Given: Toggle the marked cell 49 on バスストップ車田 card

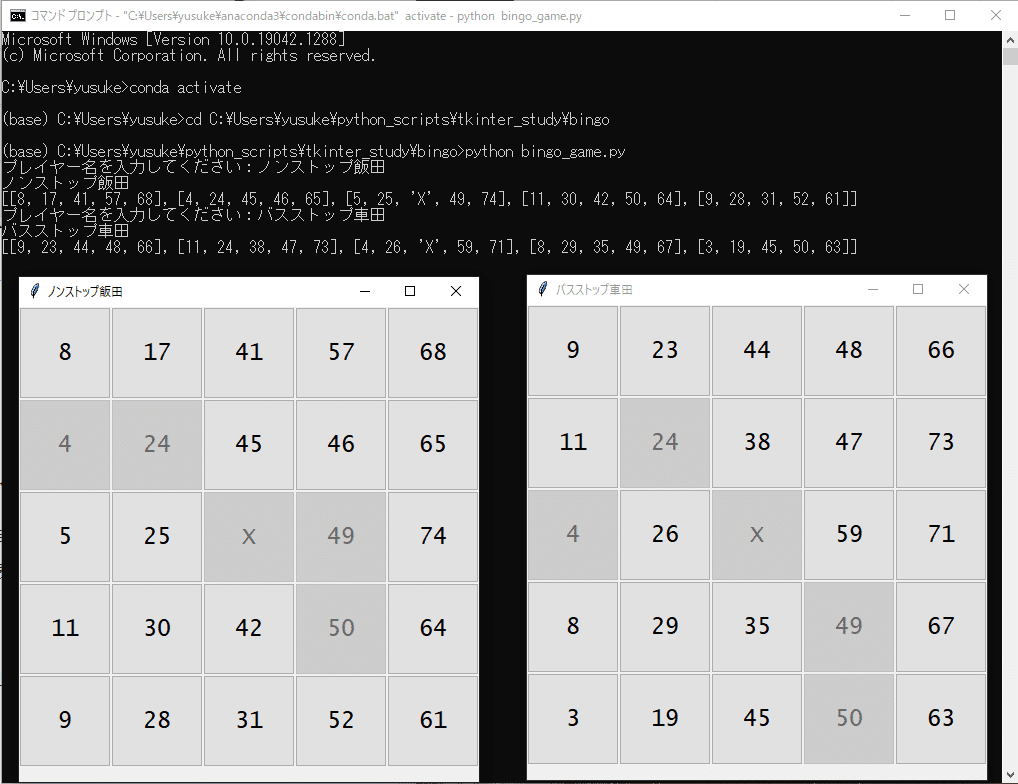Looking at the screenshot, I should [848, 626].
